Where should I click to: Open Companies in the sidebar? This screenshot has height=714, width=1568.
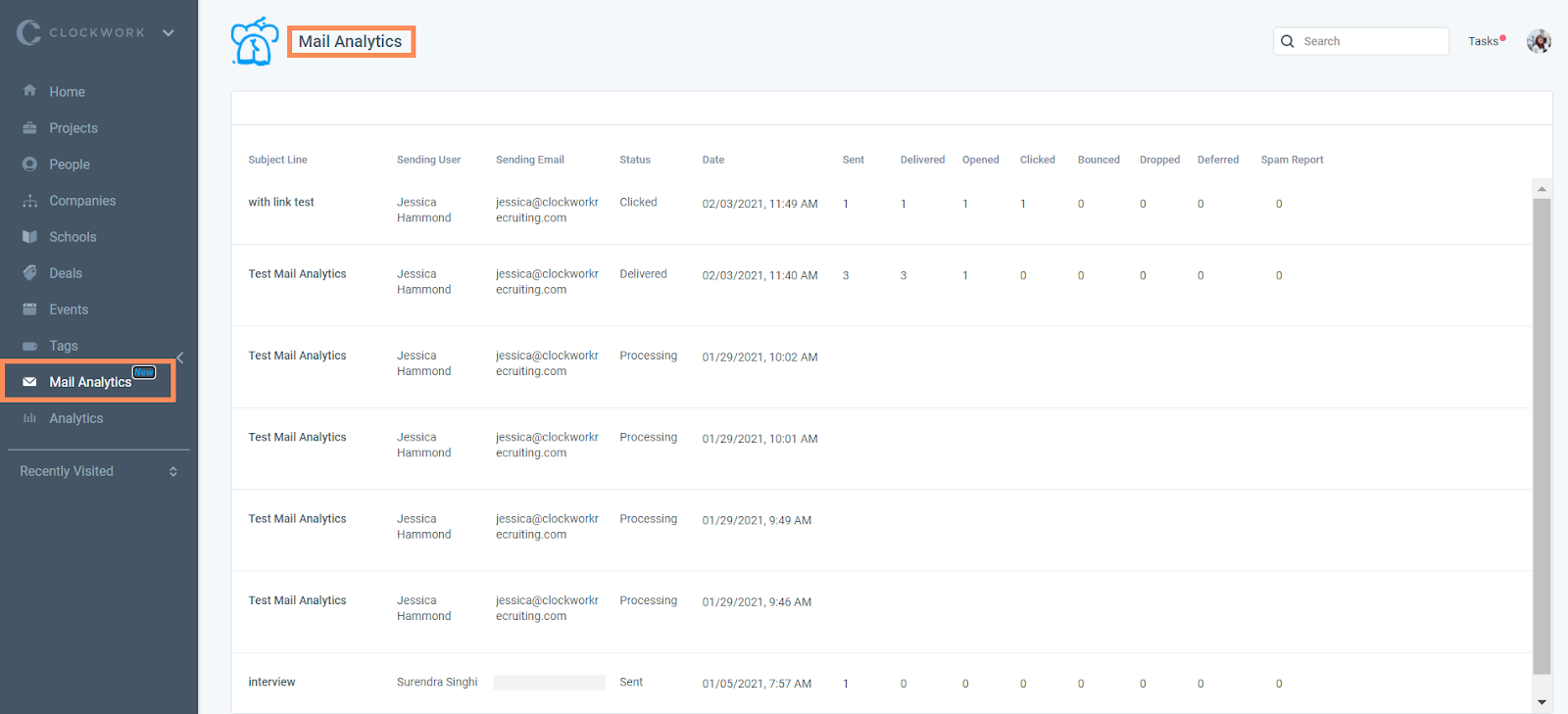point(82,201)
